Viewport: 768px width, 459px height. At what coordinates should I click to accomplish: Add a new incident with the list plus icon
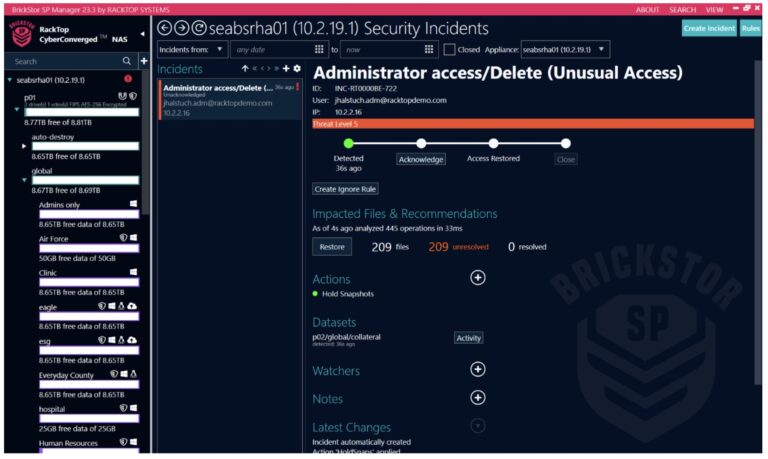(x=286, y=69)
